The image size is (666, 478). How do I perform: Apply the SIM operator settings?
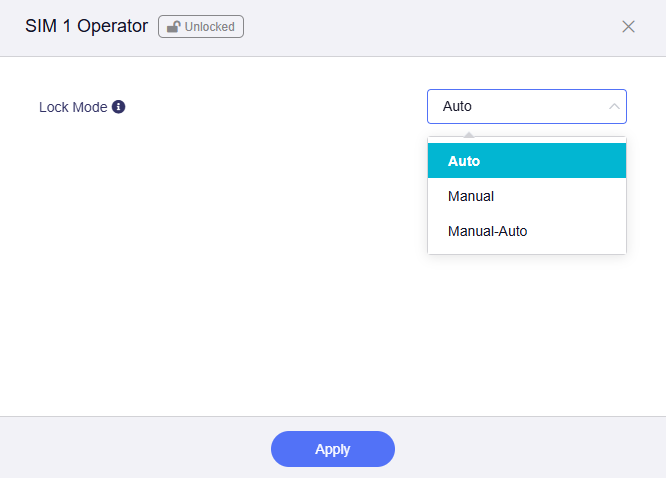(333, 449)
